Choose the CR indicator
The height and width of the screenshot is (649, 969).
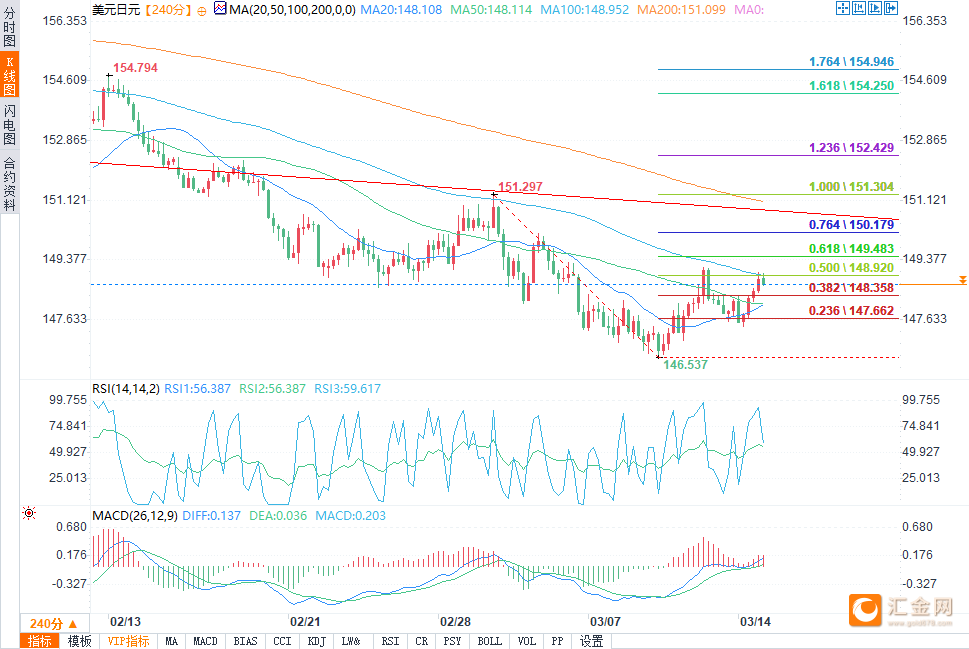pos(421,641)
